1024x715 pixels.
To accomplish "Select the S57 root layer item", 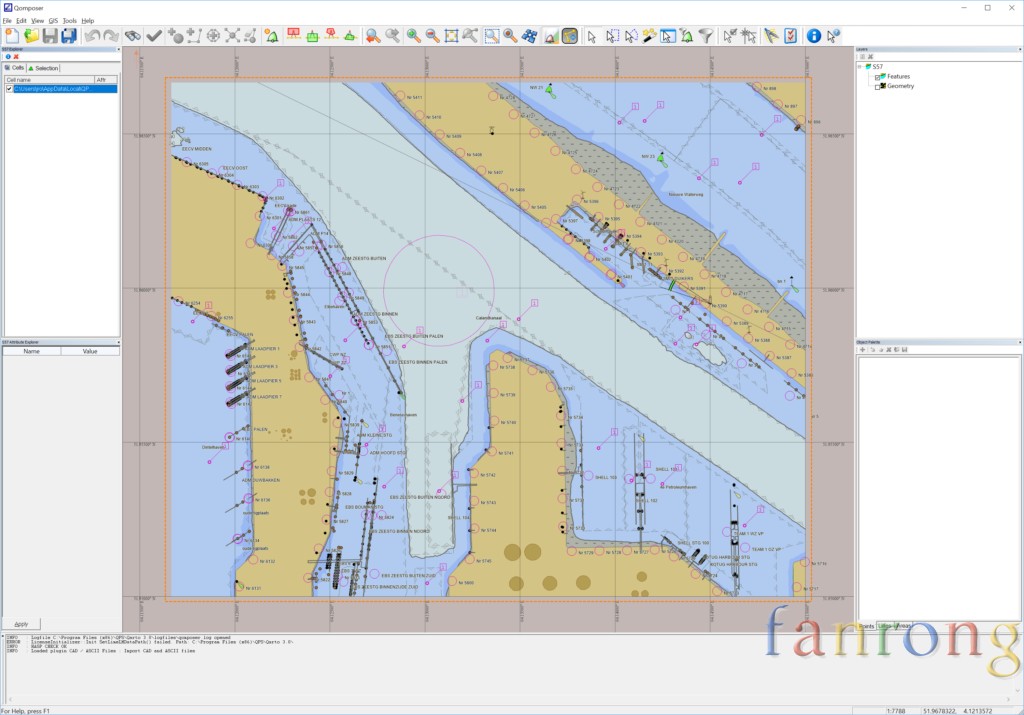I will (x=877, y=67).
